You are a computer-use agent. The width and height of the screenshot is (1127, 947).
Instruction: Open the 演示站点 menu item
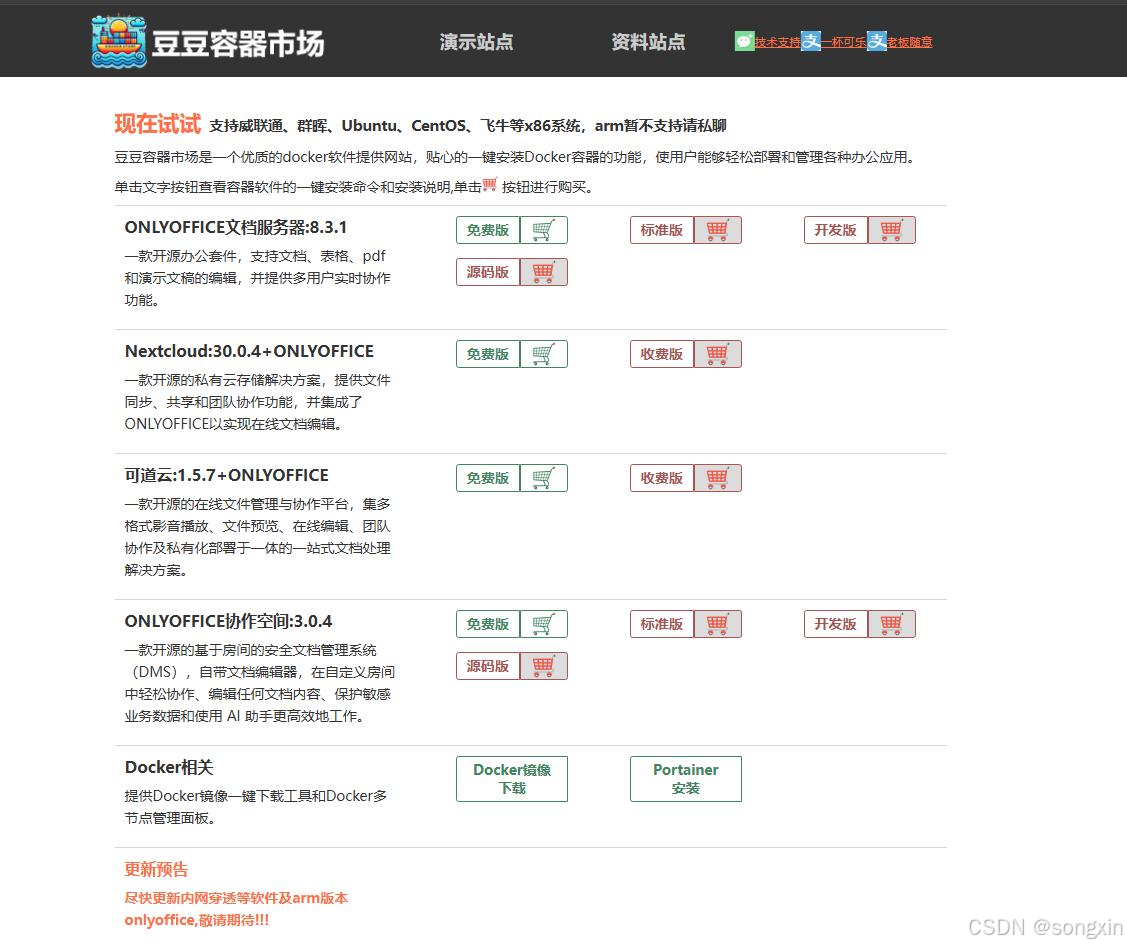pos(477,42)
